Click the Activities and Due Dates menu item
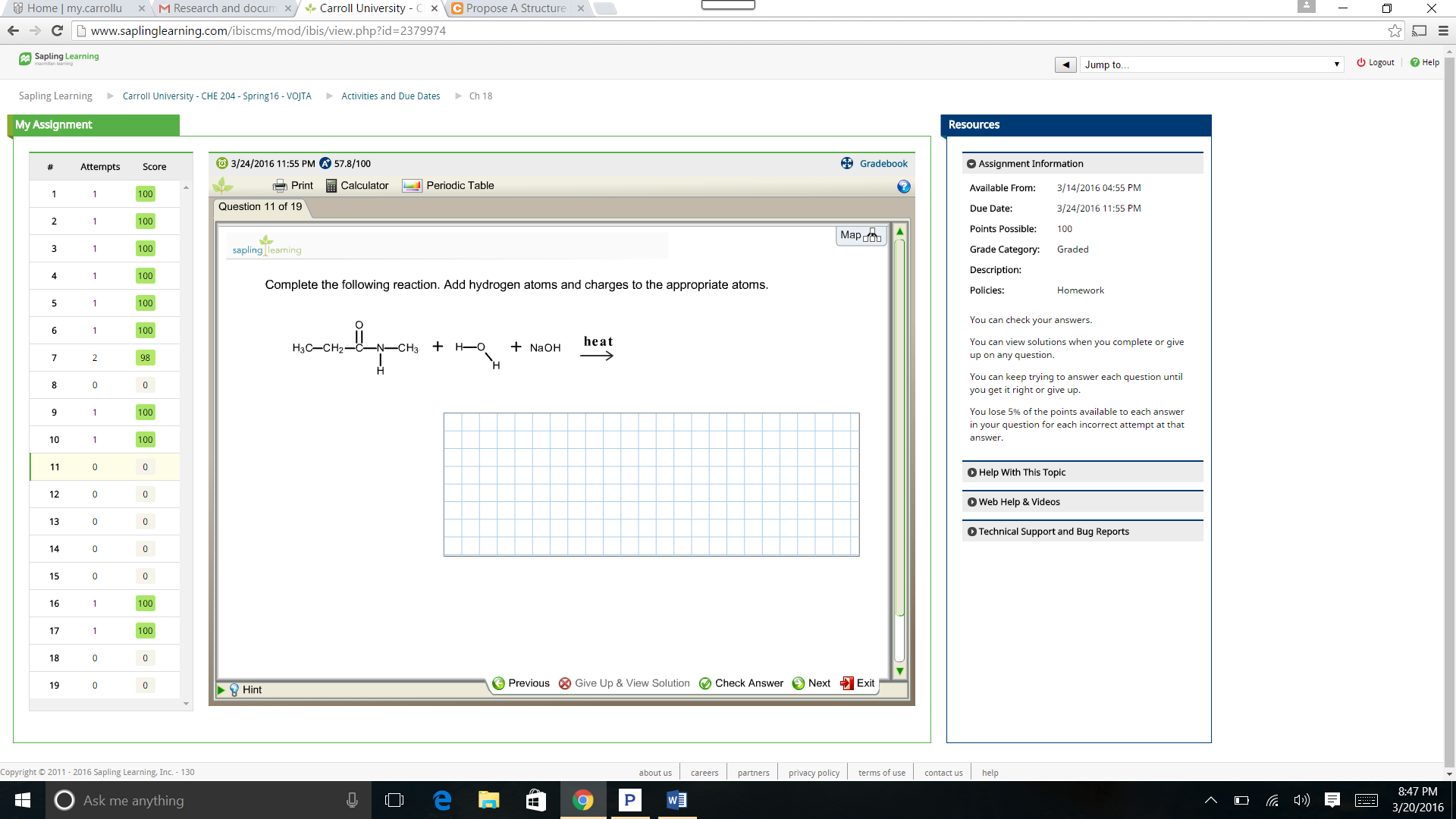Screen dimensions: 1456x819 [x=390, y=95]
